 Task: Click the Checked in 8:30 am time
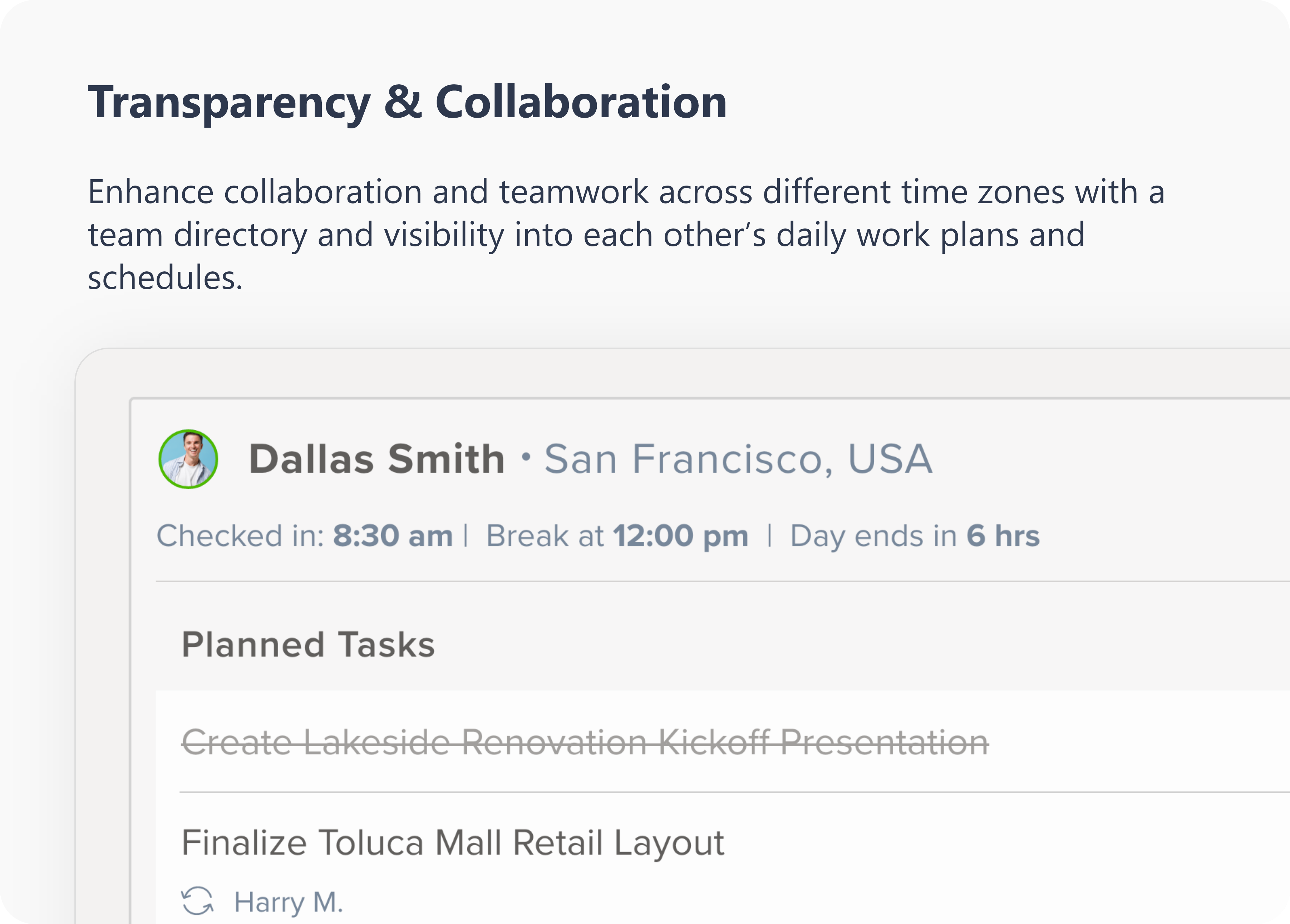pos(305,536)
